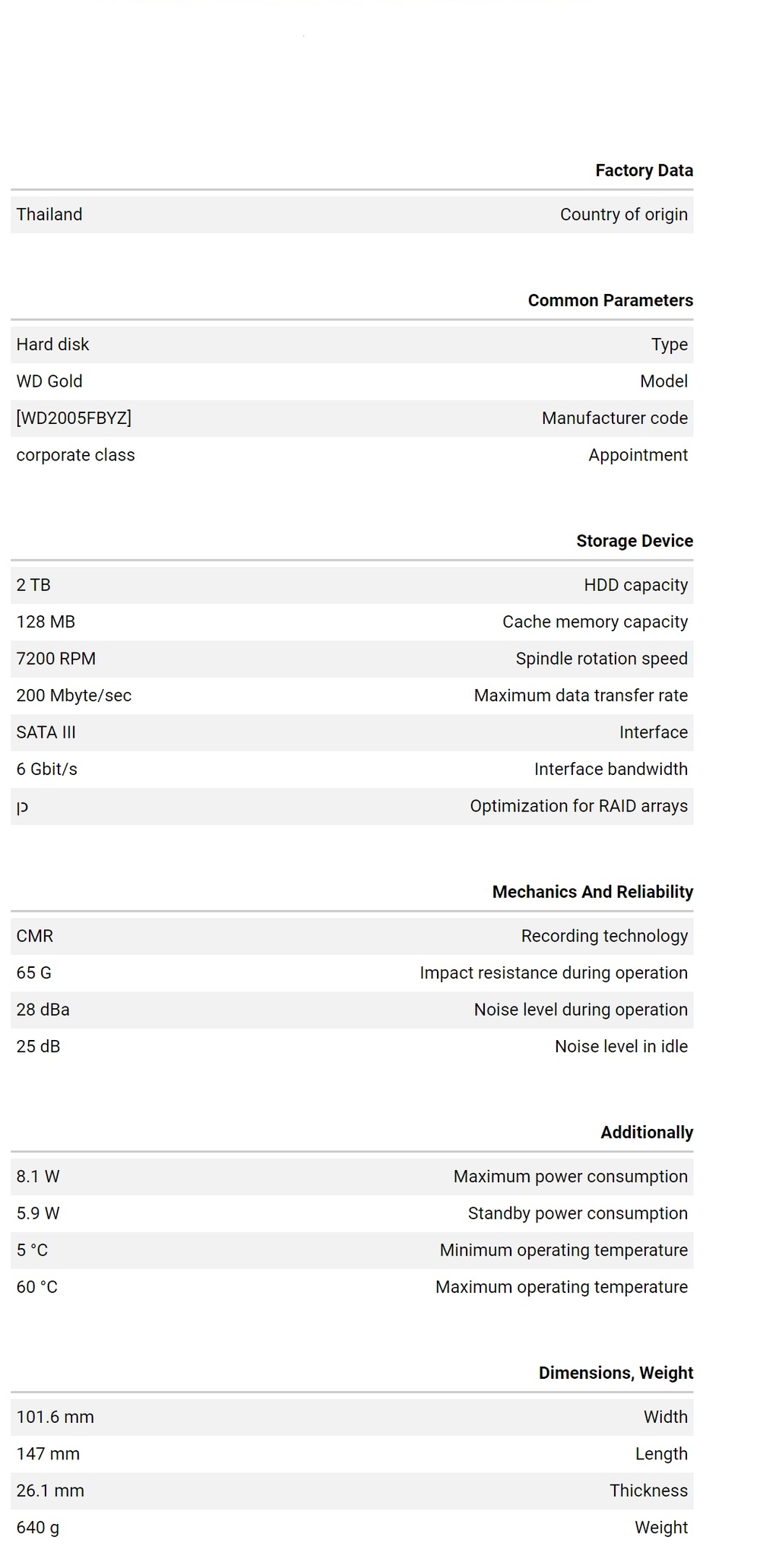Image resolution: width=760 pixels, height=1568 pixels.
Task: Click the 'Thailand' value
Action: [x=49, y=214]
